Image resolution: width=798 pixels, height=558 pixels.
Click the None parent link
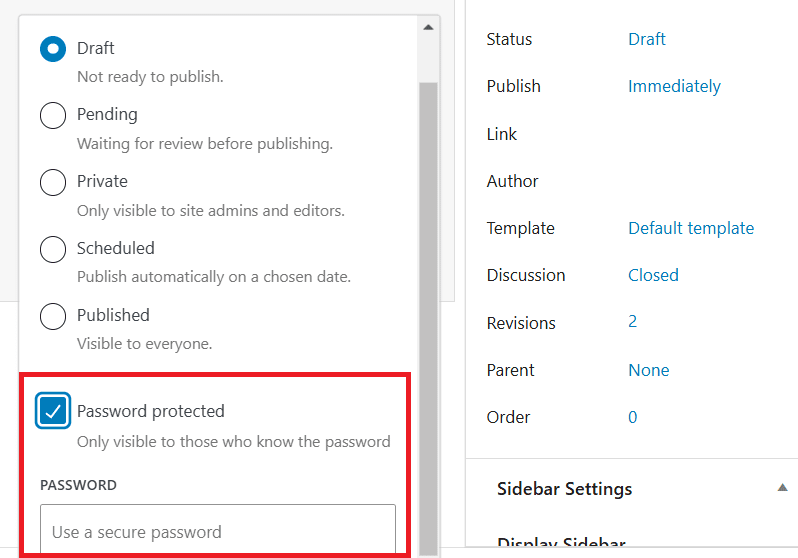pyautogui.click(x=649, y=370)
